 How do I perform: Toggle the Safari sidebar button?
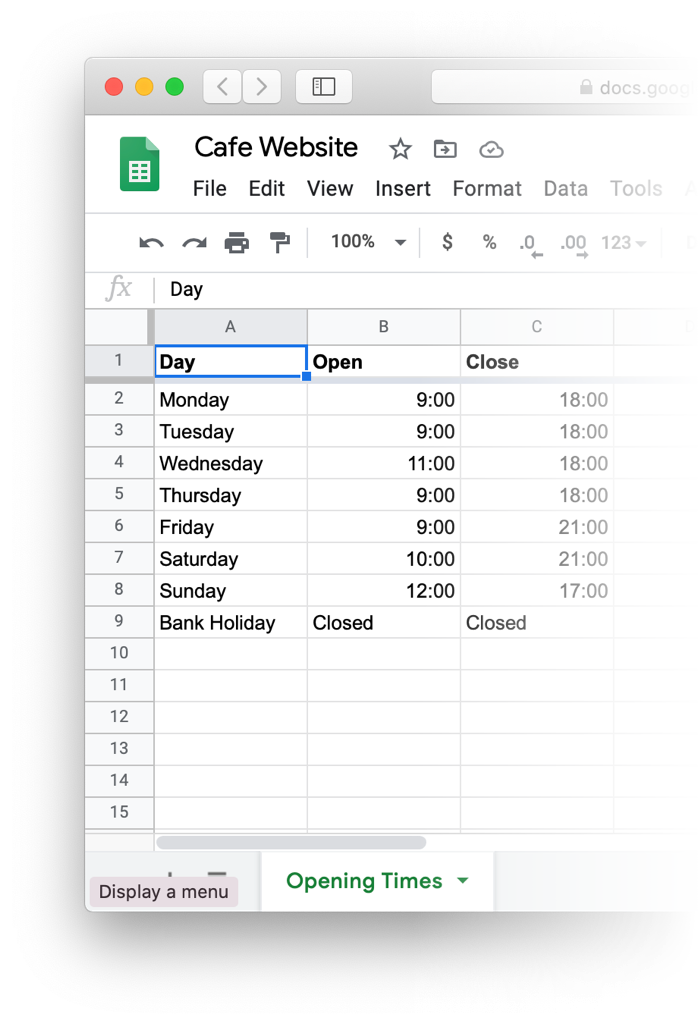pyautogui.click(x=323, y=86)
